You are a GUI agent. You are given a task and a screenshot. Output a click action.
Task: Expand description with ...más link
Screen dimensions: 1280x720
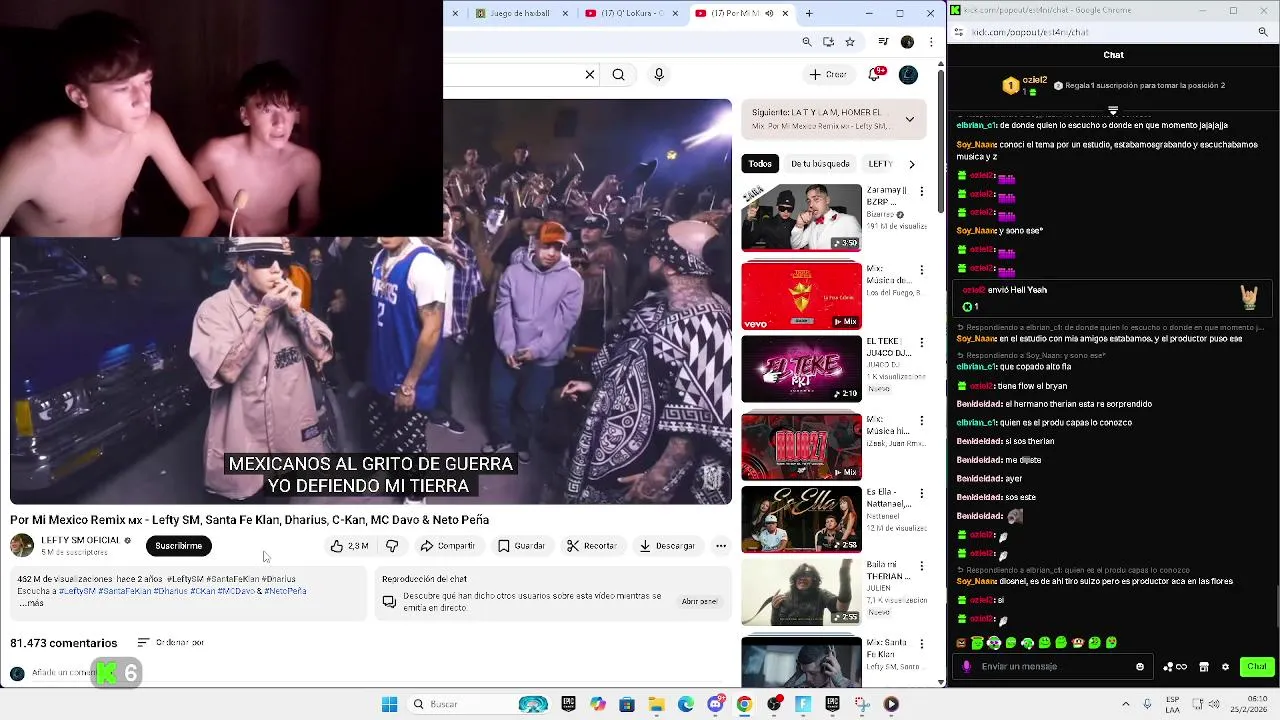click(x=31, y=603)
